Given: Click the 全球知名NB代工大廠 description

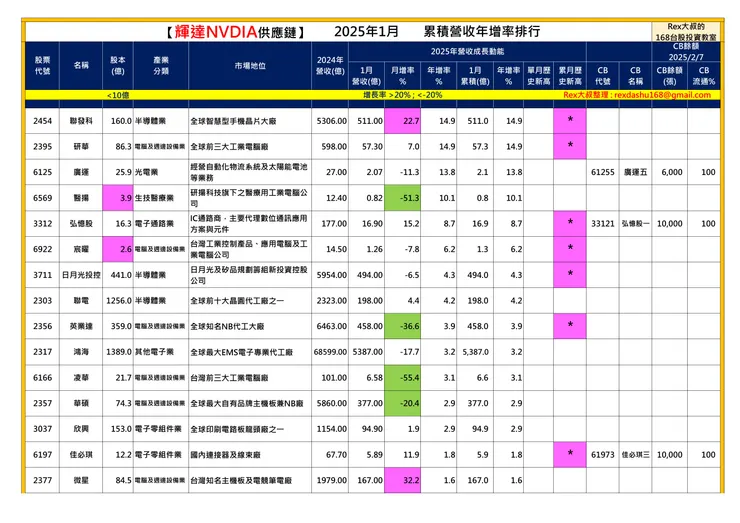Looking at the screenshot, I should tap(227, 326).
